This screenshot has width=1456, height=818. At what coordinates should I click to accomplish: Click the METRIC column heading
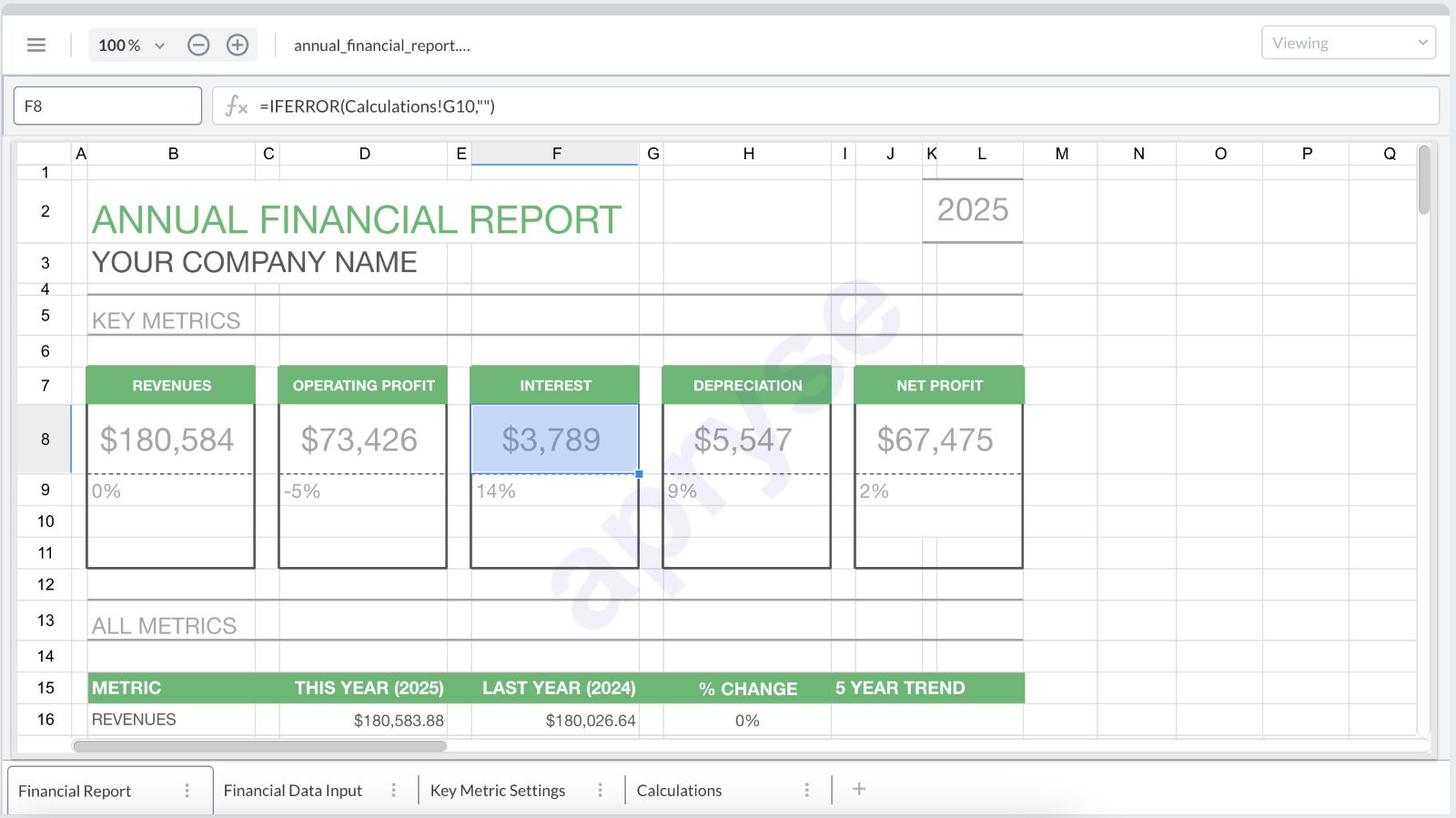coord(126,688)
